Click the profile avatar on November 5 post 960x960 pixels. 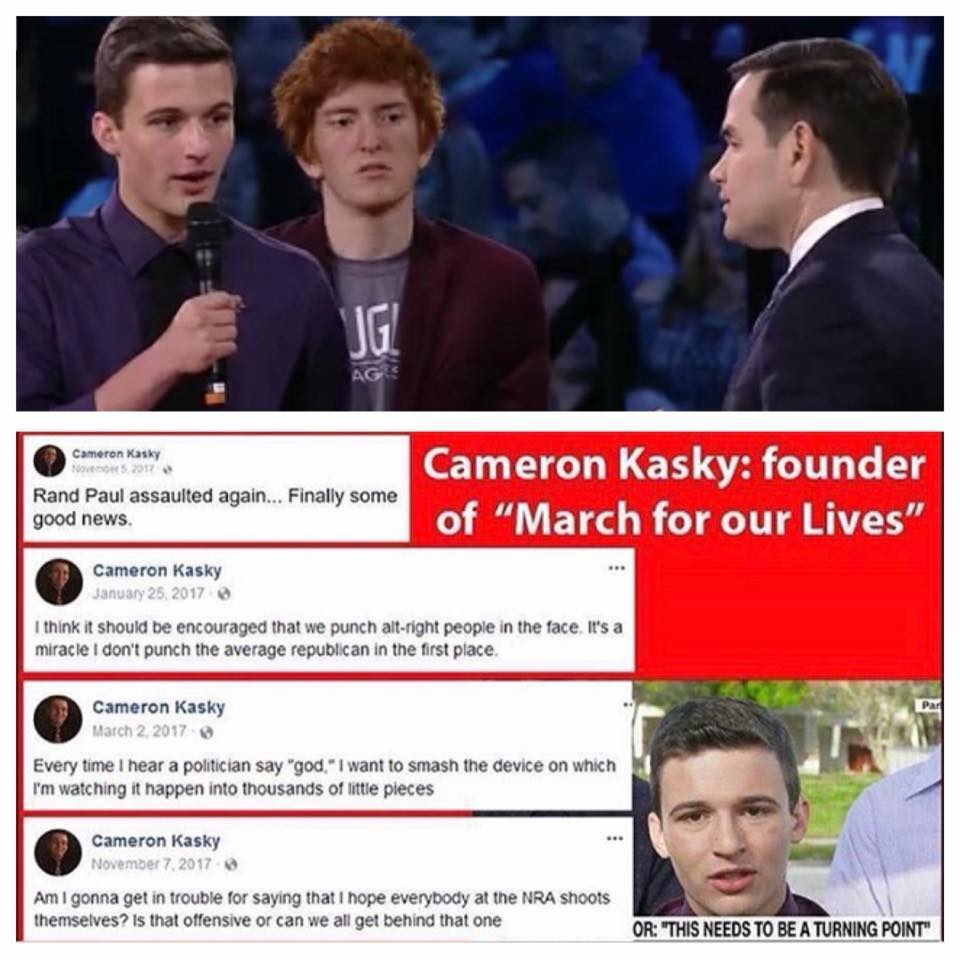50,461
